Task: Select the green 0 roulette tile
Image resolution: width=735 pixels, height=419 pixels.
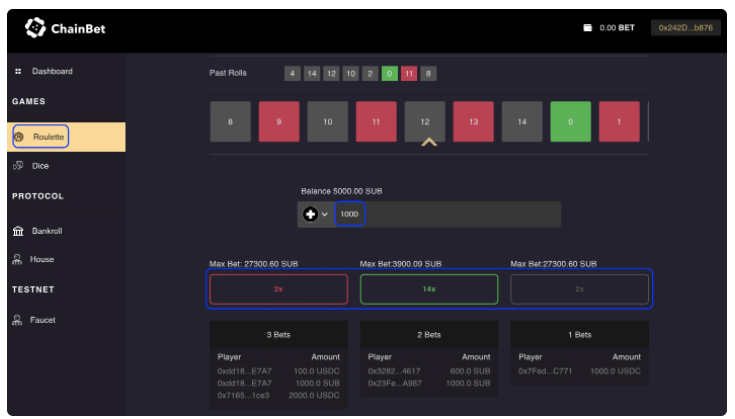Action: coord(570,122)
